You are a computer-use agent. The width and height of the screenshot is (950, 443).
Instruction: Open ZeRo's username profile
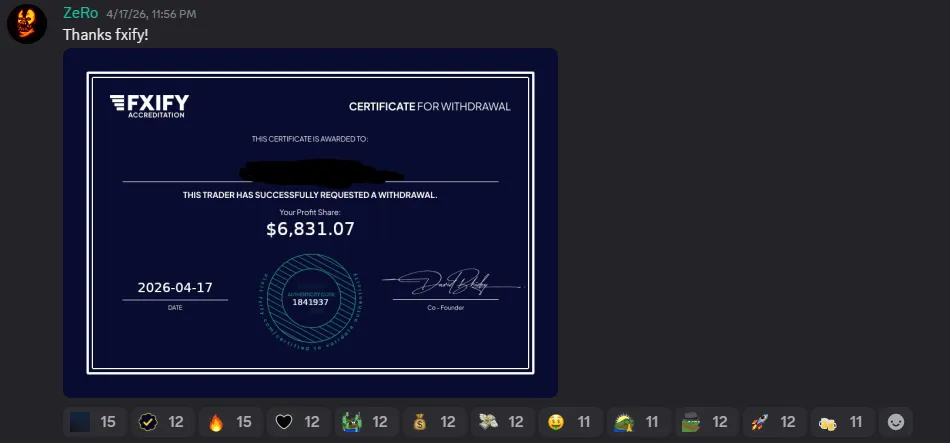(81, 13)
